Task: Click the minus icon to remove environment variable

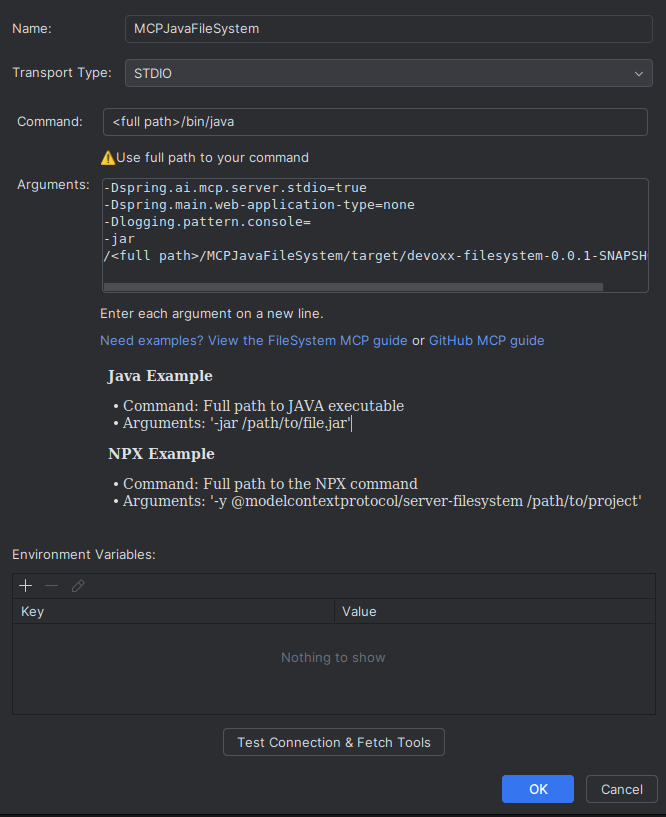Action: coord(52,585)
